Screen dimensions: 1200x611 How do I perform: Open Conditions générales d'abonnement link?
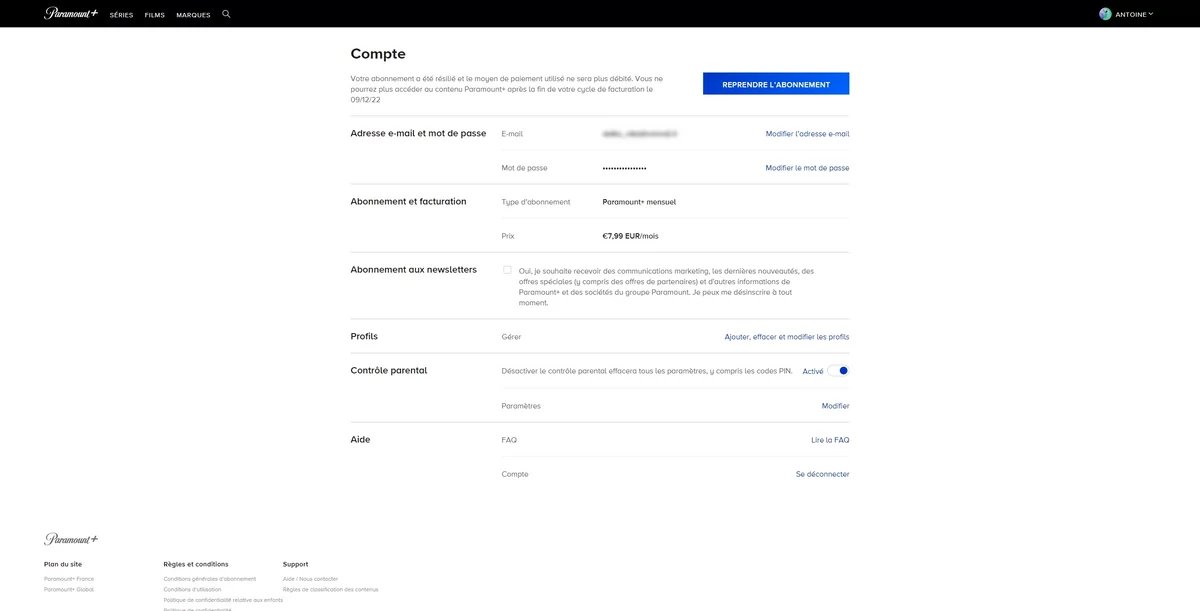click(209, 578)
